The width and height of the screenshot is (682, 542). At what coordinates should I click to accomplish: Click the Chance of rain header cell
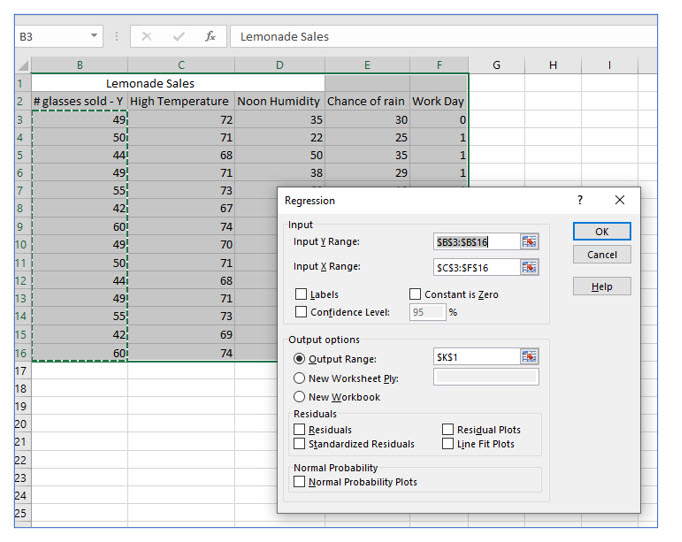367,101
